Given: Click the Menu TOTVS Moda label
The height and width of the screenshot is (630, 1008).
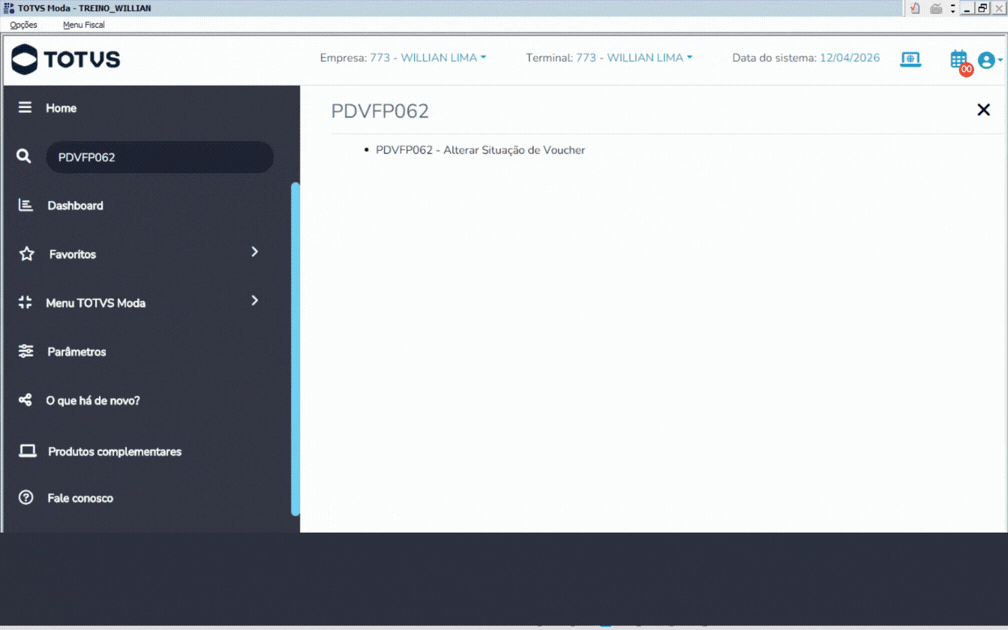Looking at the screenshot, I should coord(96,303).
